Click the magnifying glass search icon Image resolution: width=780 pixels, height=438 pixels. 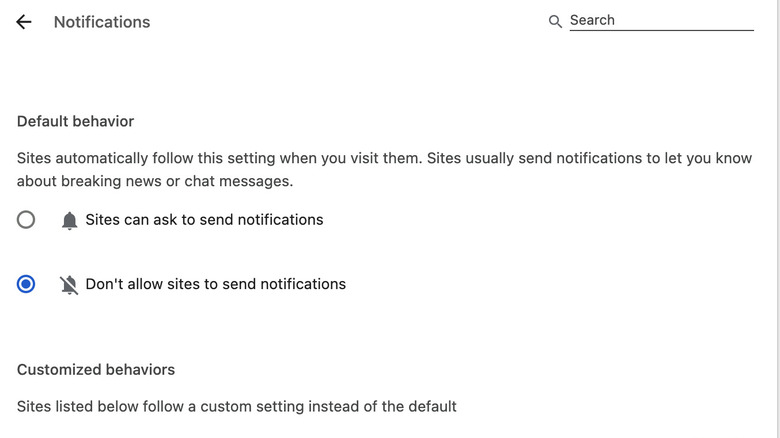(x=556, y=21)
